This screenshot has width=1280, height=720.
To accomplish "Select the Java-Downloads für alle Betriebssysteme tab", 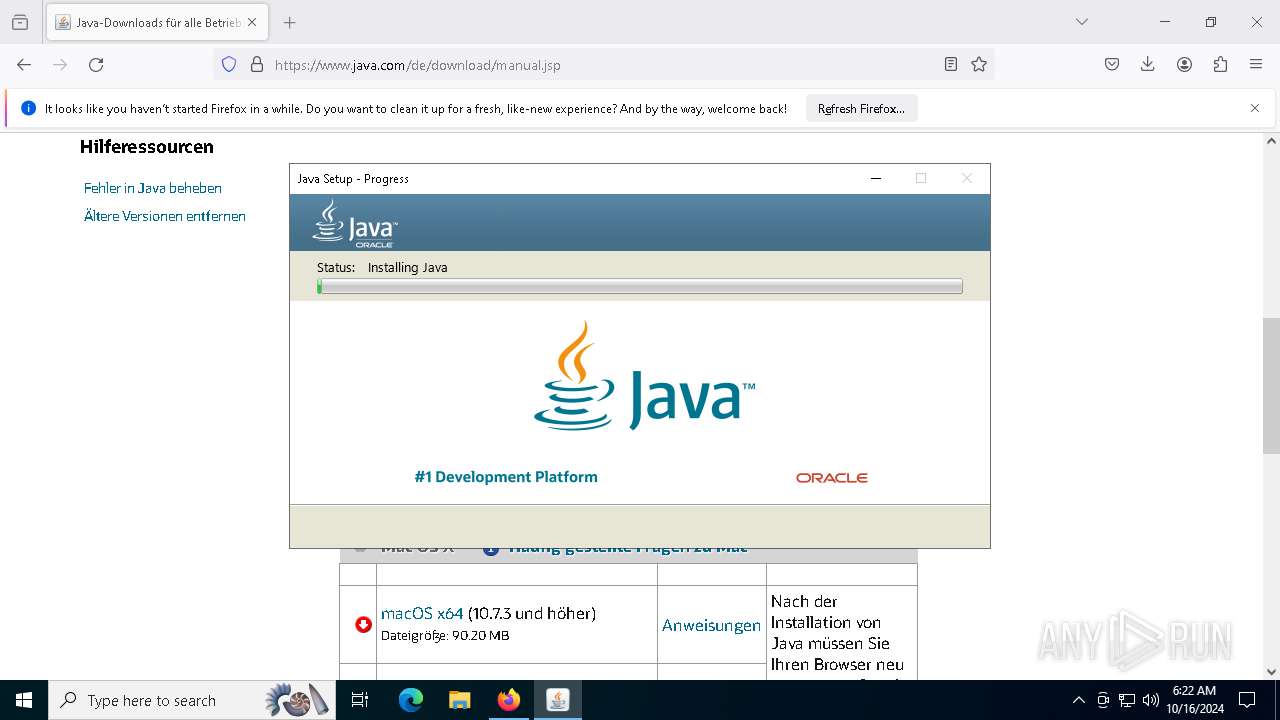I will pos(157,22).
